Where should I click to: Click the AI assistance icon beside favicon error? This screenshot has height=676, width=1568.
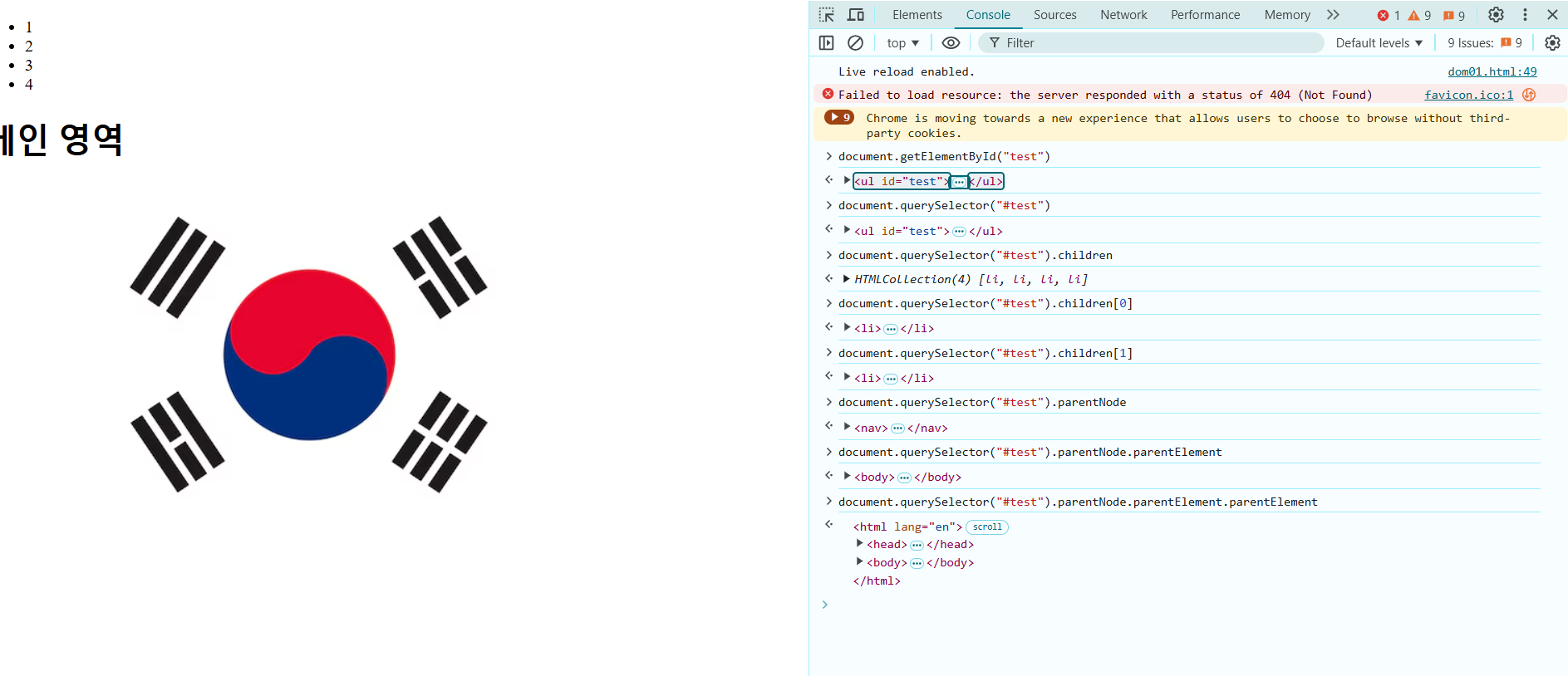coord(1529,95)
